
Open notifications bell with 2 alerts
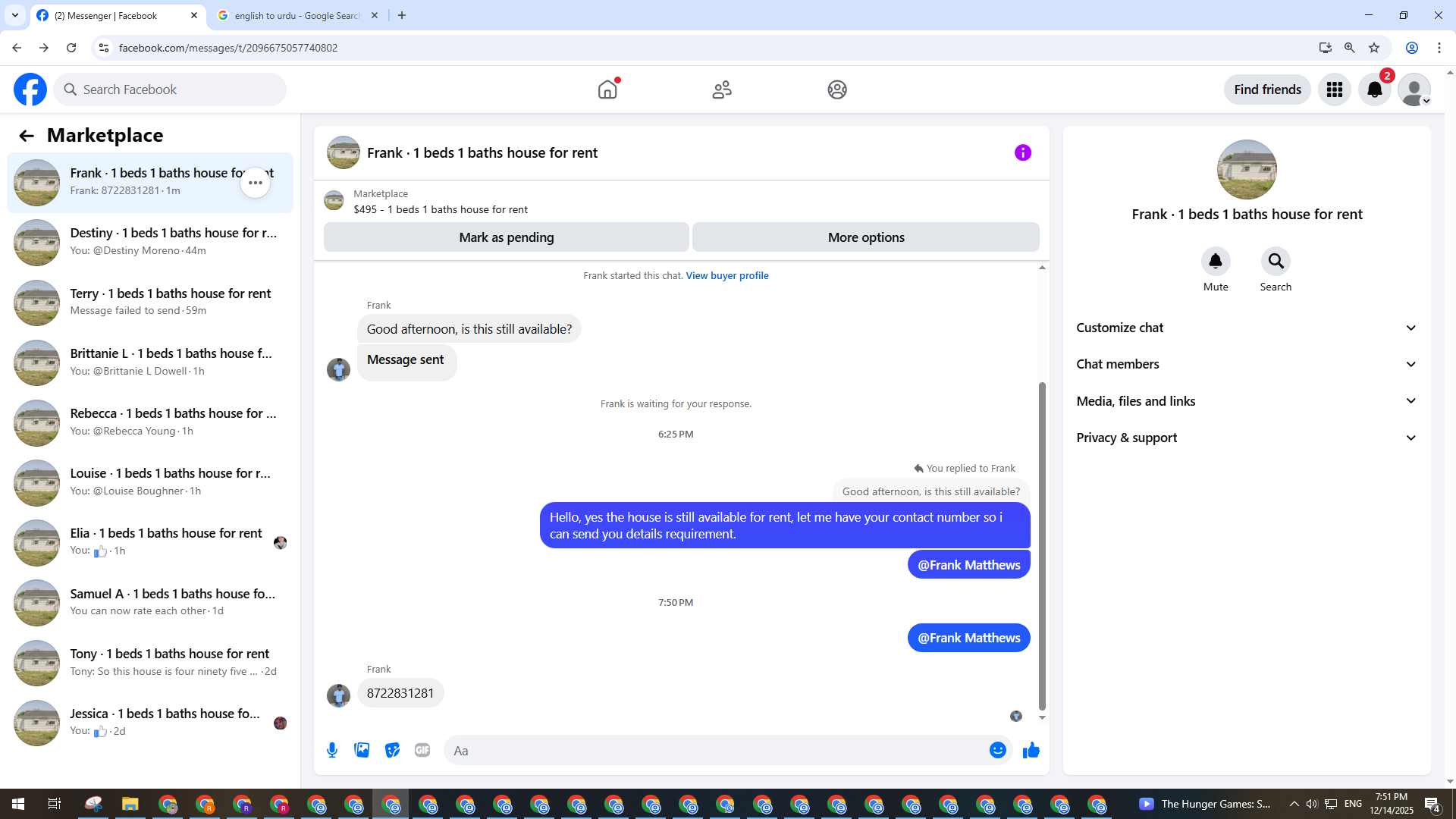click(x=1374, y=89)
